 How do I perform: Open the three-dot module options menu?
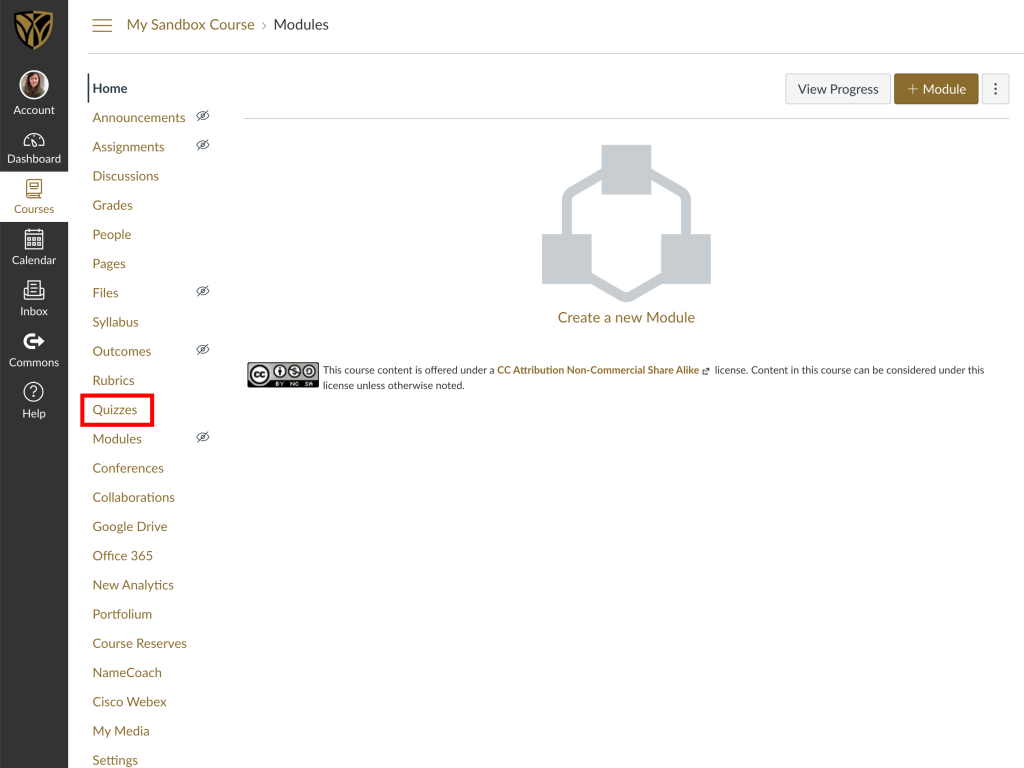pyautogui.click(x=994, y=89)
